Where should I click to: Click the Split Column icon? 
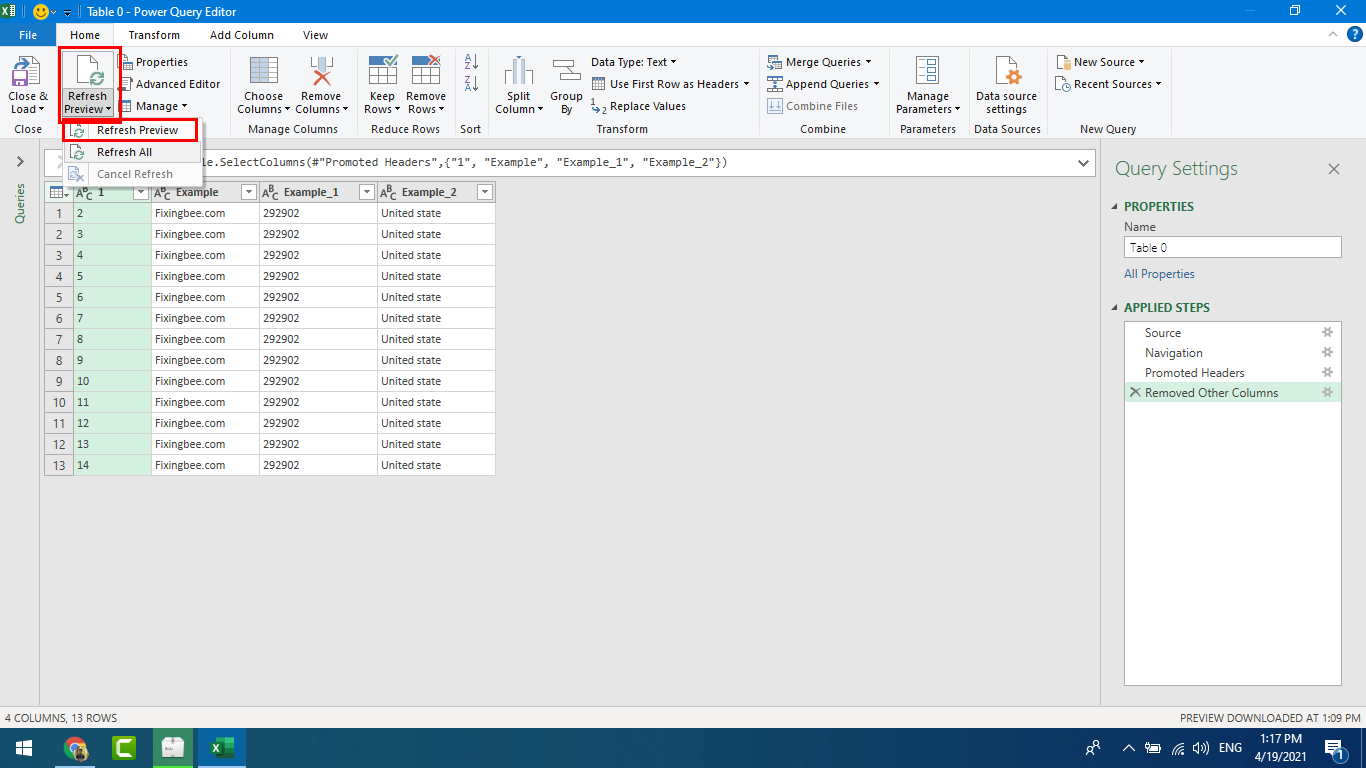tap(518, 73)
